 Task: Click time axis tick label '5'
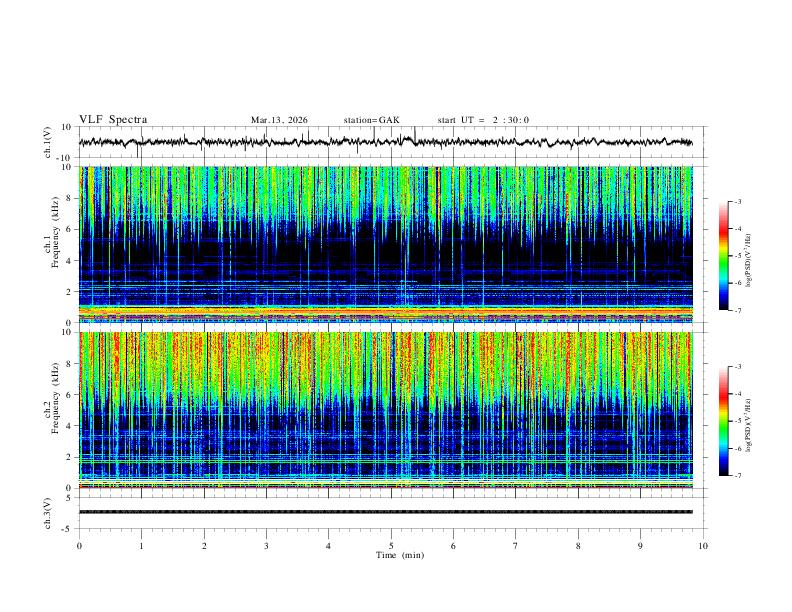391,546
